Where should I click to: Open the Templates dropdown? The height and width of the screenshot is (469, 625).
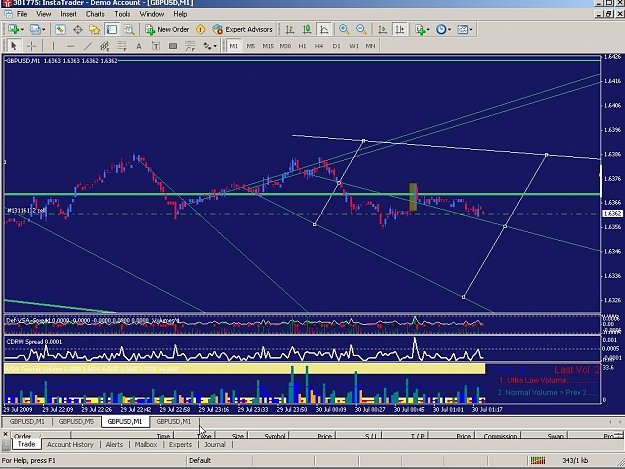tap(465, 29)
